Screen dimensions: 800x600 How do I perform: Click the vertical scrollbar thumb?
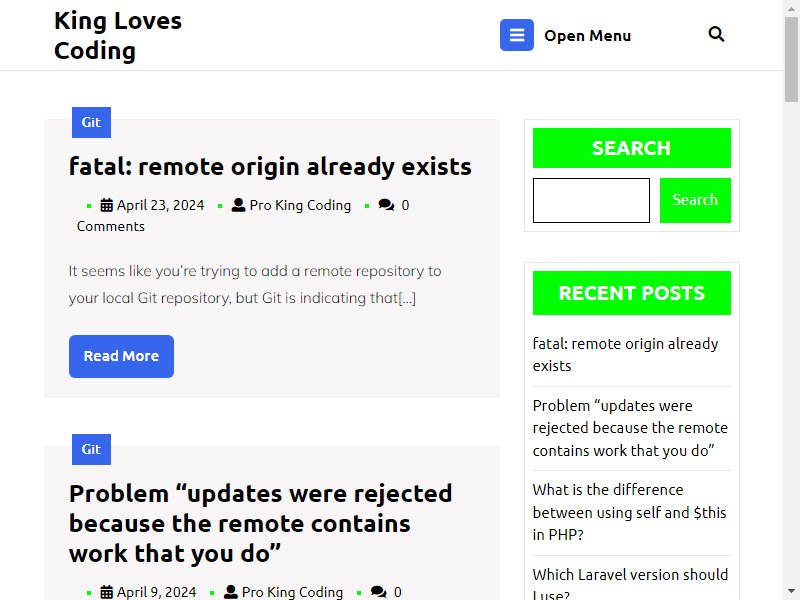(791, 59)
